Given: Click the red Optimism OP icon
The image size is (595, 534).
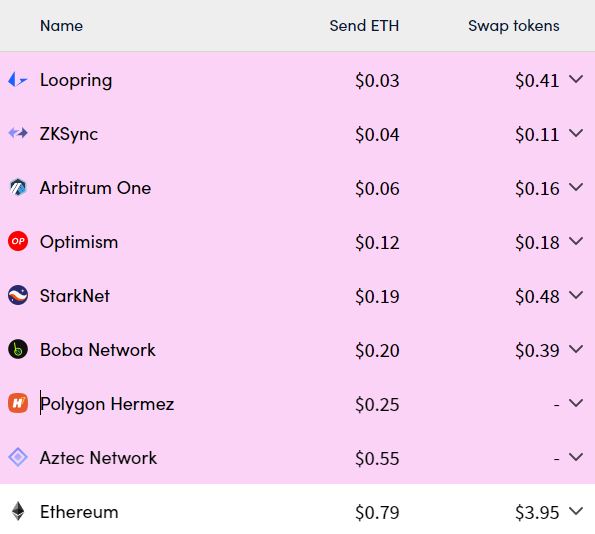Looking at the screenshot, I should click(x=18, y=241).
